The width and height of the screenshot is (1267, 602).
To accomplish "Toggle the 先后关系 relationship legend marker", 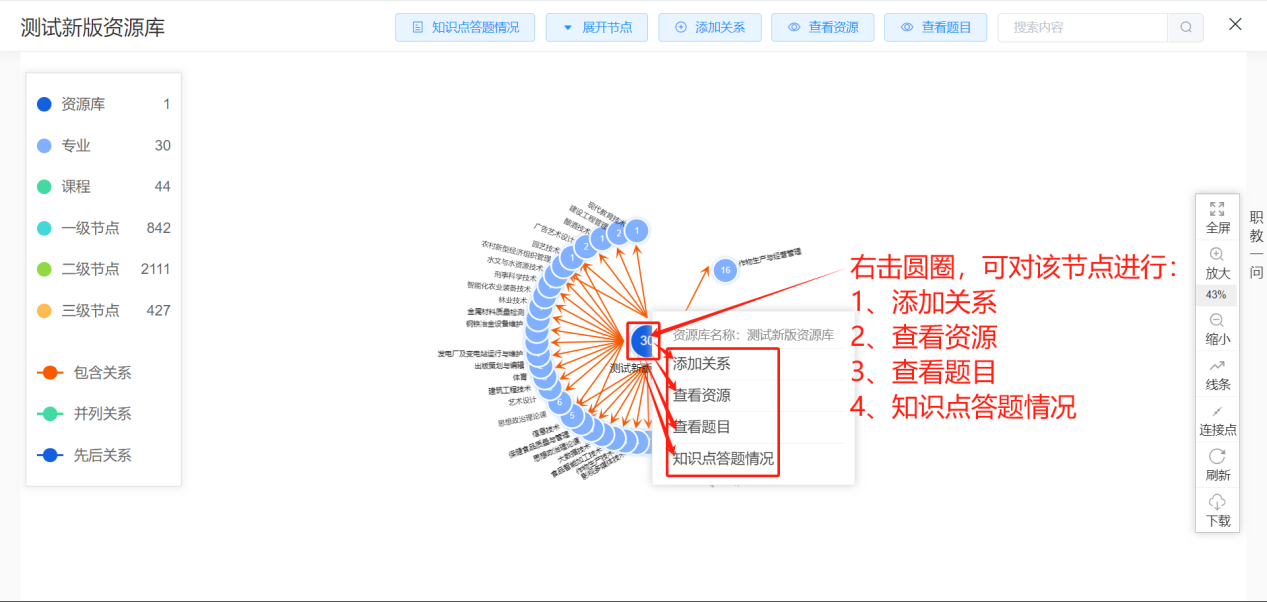I will coord(49,455).
